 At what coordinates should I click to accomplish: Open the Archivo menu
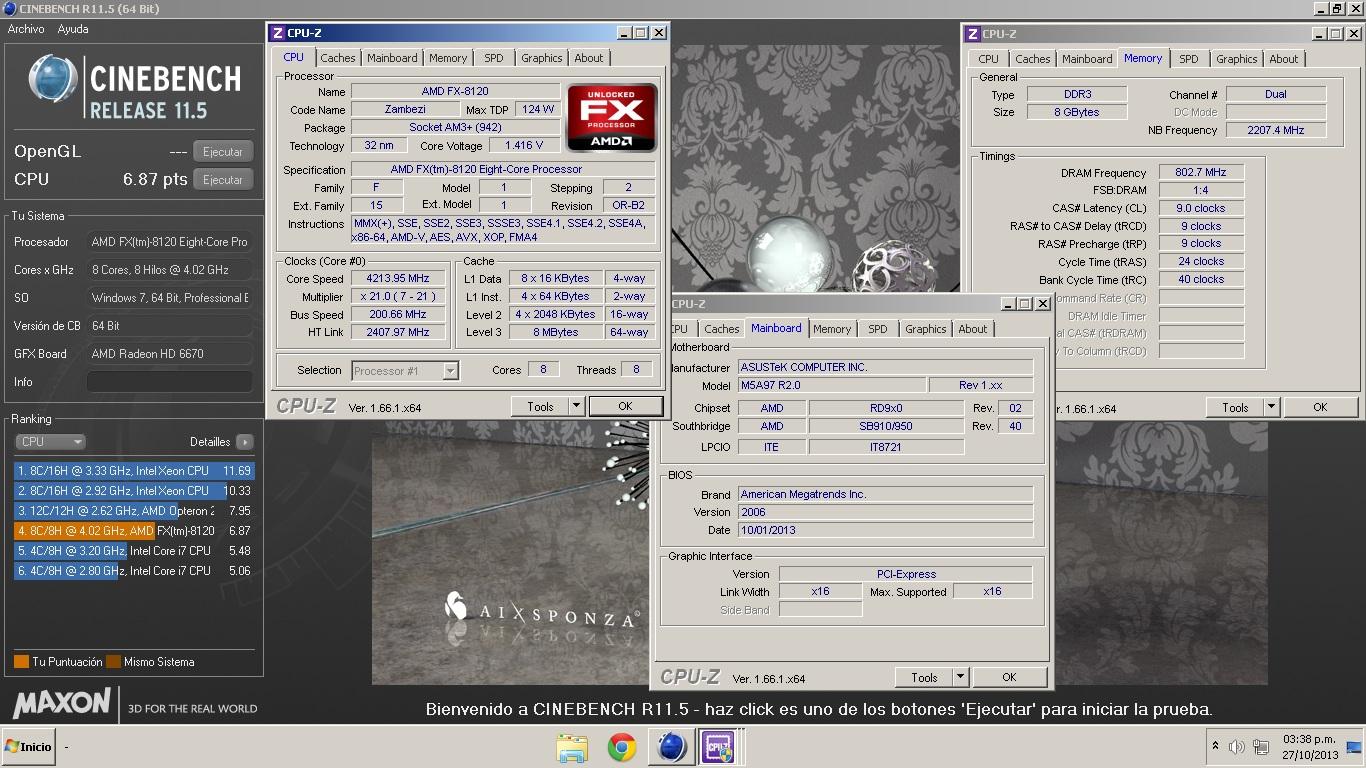[26, 29]
